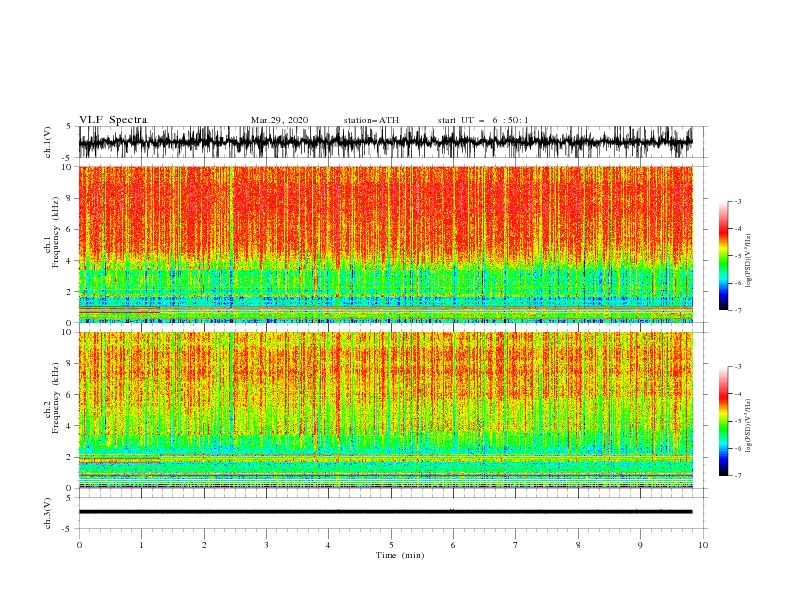792x612 pixels.
Task: Click the ch.3 flat waveform trace
Action: coord(386,512)
